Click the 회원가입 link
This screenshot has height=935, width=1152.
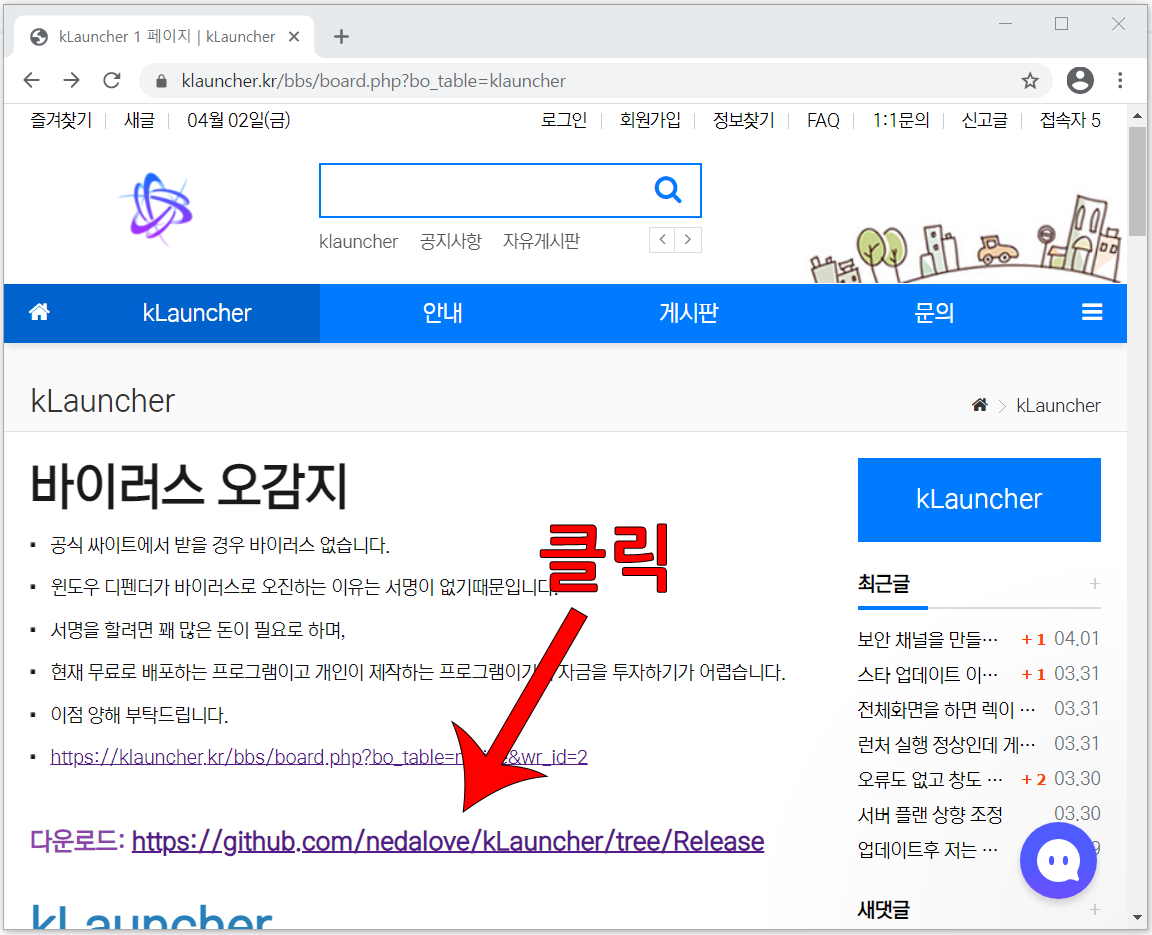point(650,120)
